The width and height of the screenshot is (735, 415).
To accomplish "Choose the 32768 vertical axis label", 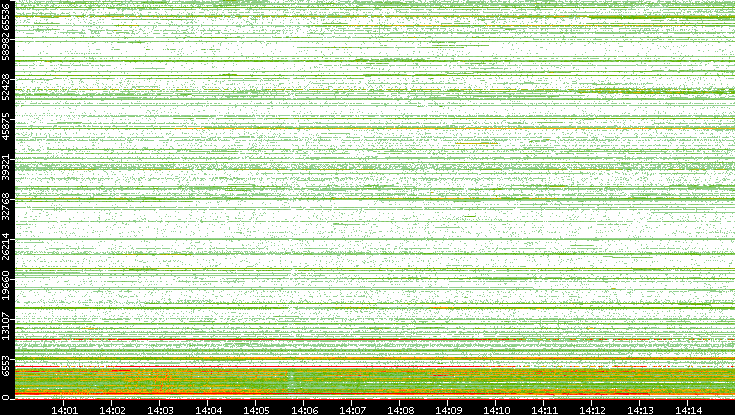I will tap(7, 207).
